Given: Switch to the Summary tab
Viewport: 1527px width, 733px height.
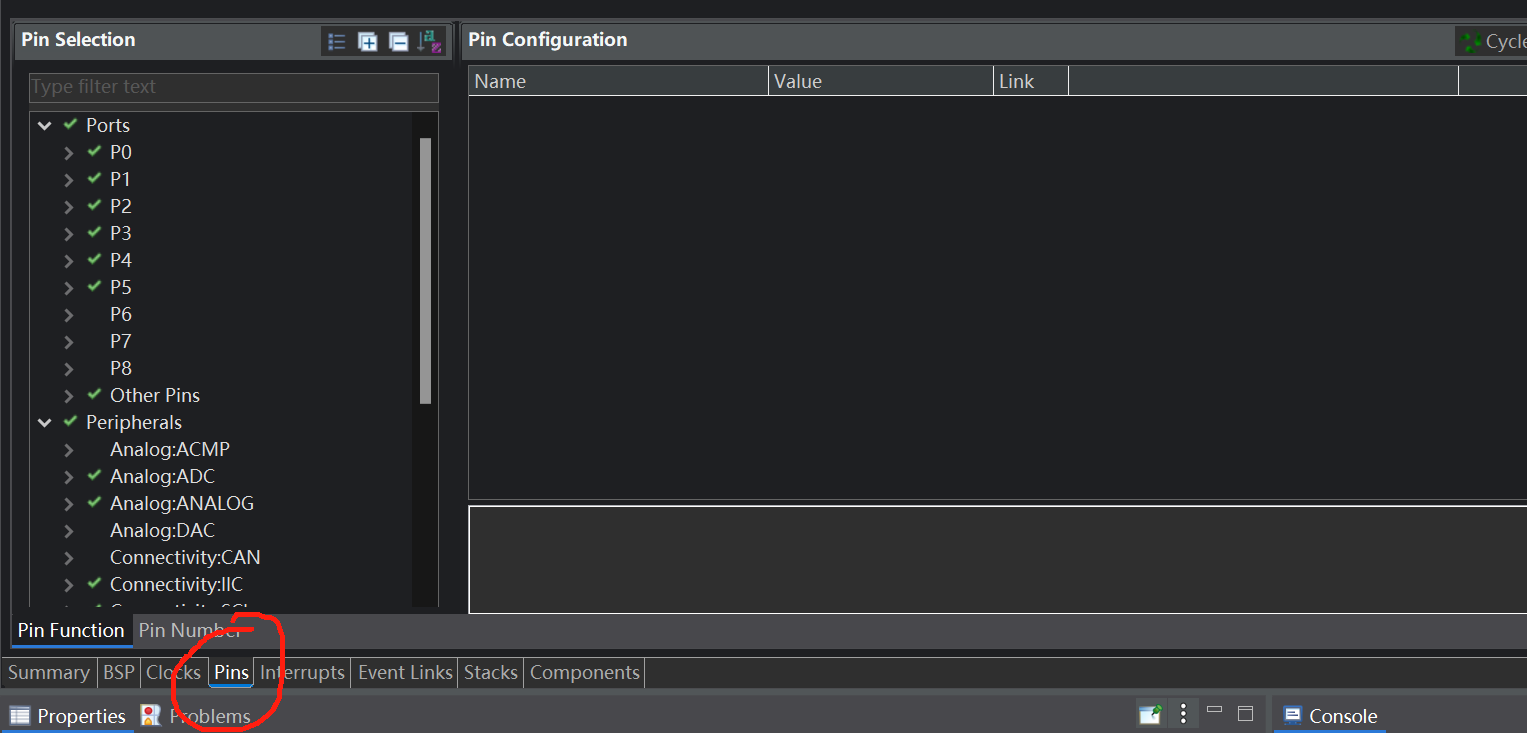Looking at the screenshot, I should (x=48, y=672).
